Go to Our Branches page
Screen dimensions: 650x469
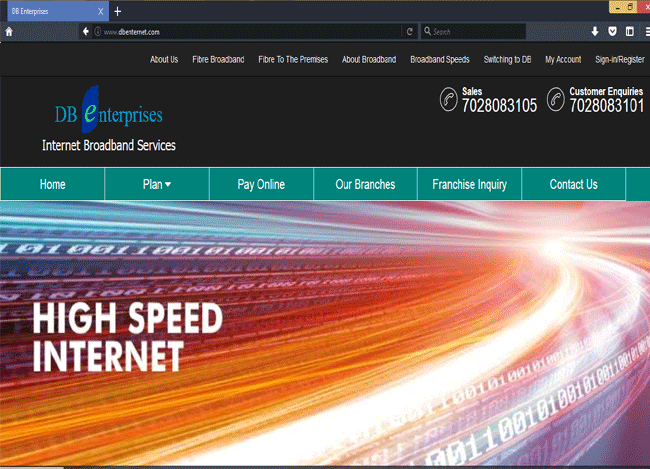(365, 184)
